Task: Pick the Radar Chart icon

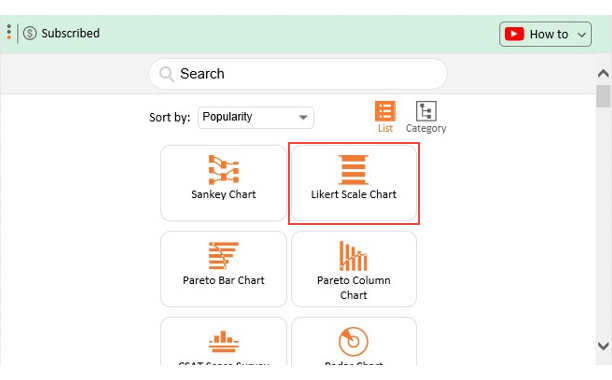Action: [353, 341]
